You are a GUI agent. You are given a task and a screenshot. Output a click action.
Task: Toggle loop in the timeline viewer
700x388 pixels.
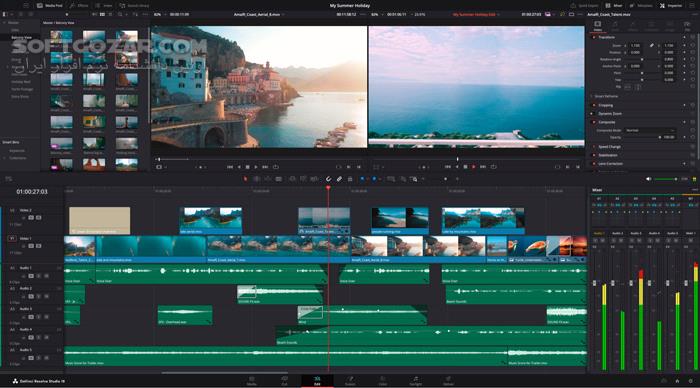(x=494, y=167)
